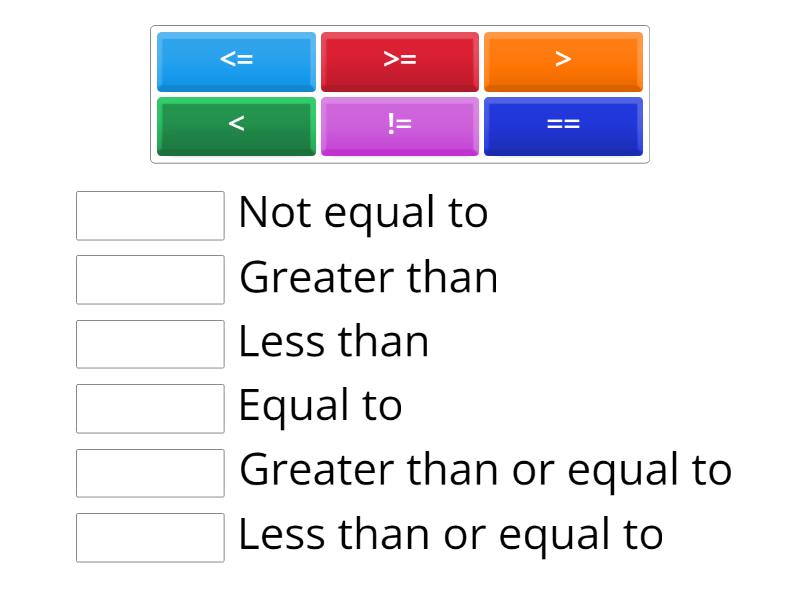Select the empty box beside Equal to

(x=150, y=408)
